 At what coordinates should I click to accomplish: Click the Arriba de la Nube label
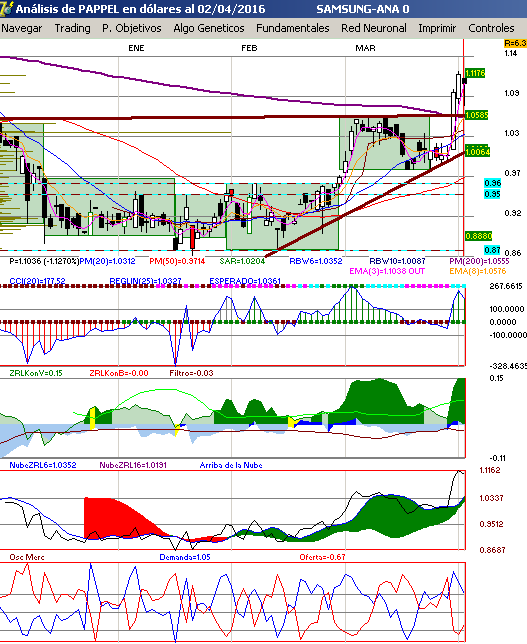click(231, 465)
